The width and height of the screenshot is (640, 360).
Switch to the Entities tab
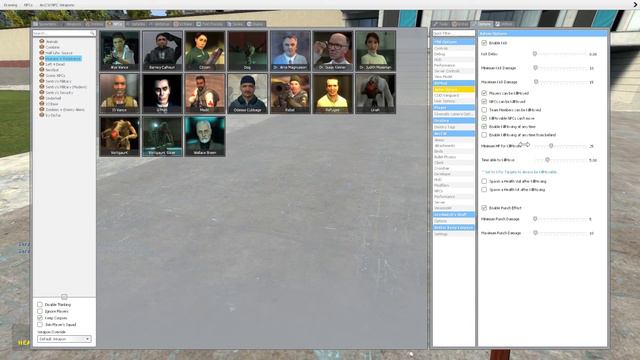click(94, 24)
